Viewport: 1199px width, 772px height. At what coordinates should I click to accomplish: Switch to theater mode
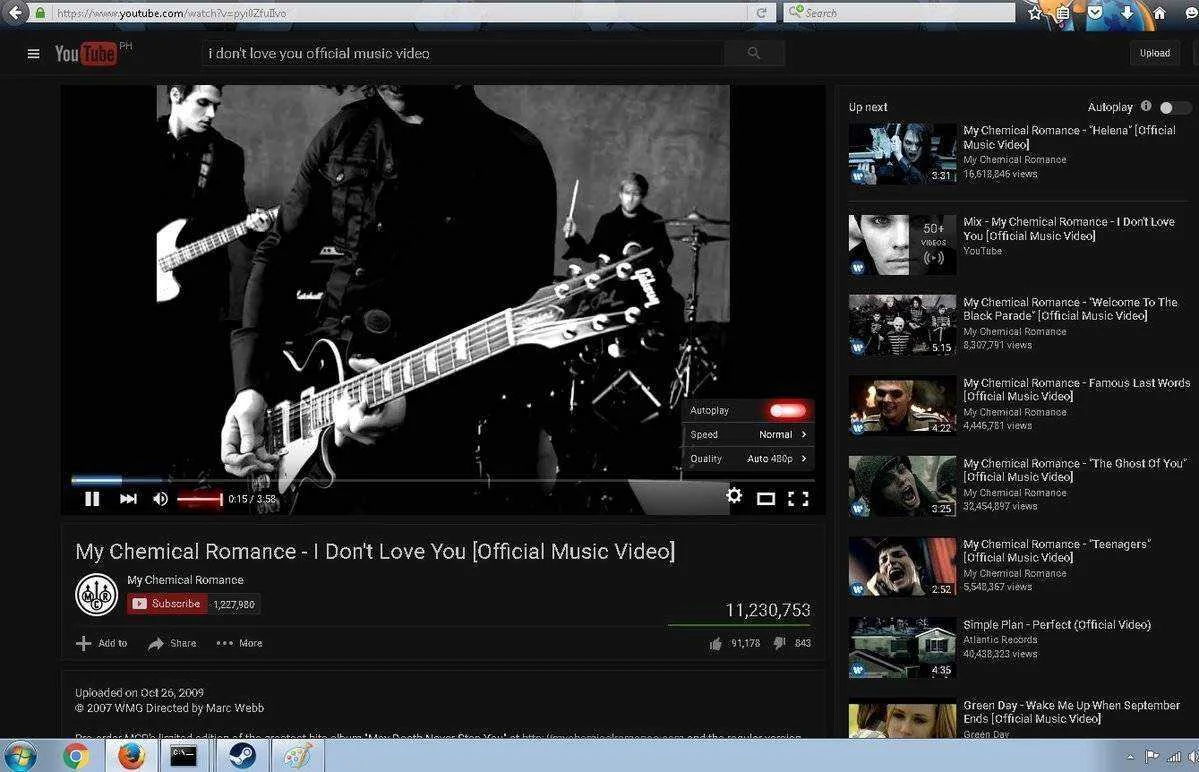765,499
